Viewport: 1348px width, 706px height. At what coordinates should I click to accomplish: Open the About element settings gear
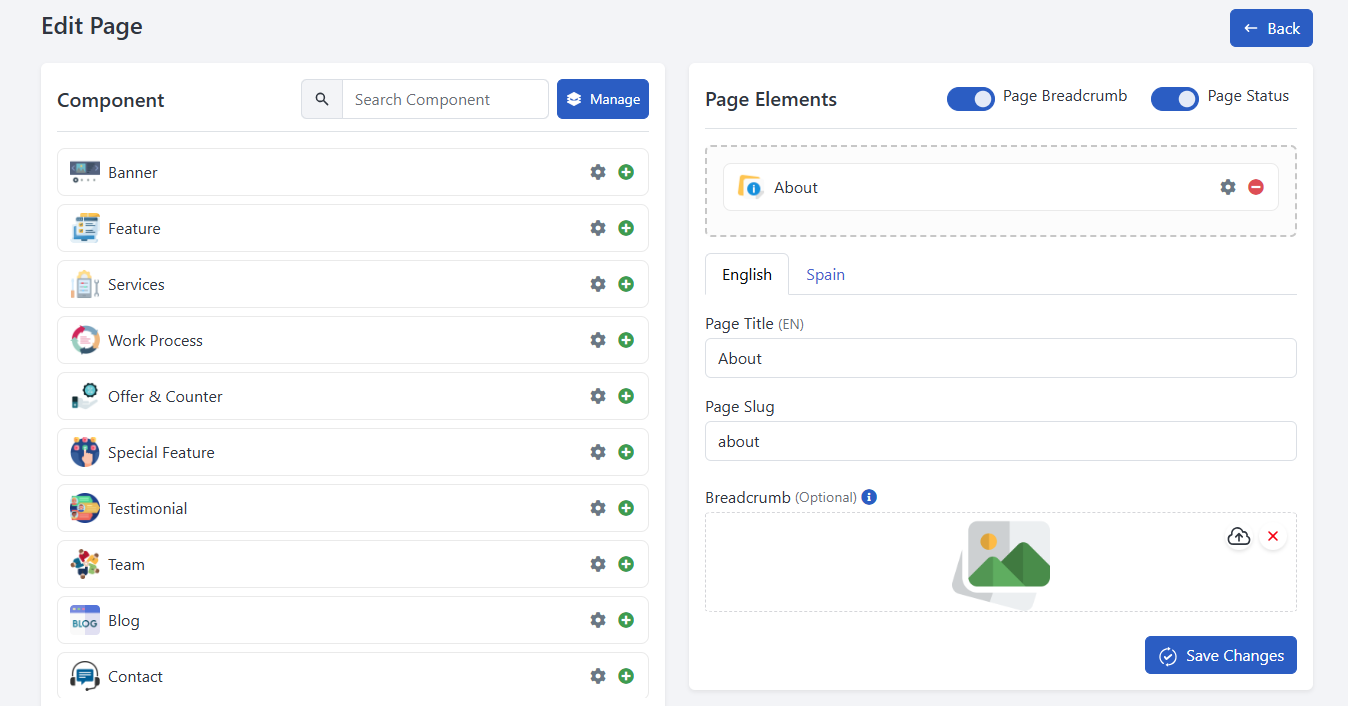[1228, 186]
